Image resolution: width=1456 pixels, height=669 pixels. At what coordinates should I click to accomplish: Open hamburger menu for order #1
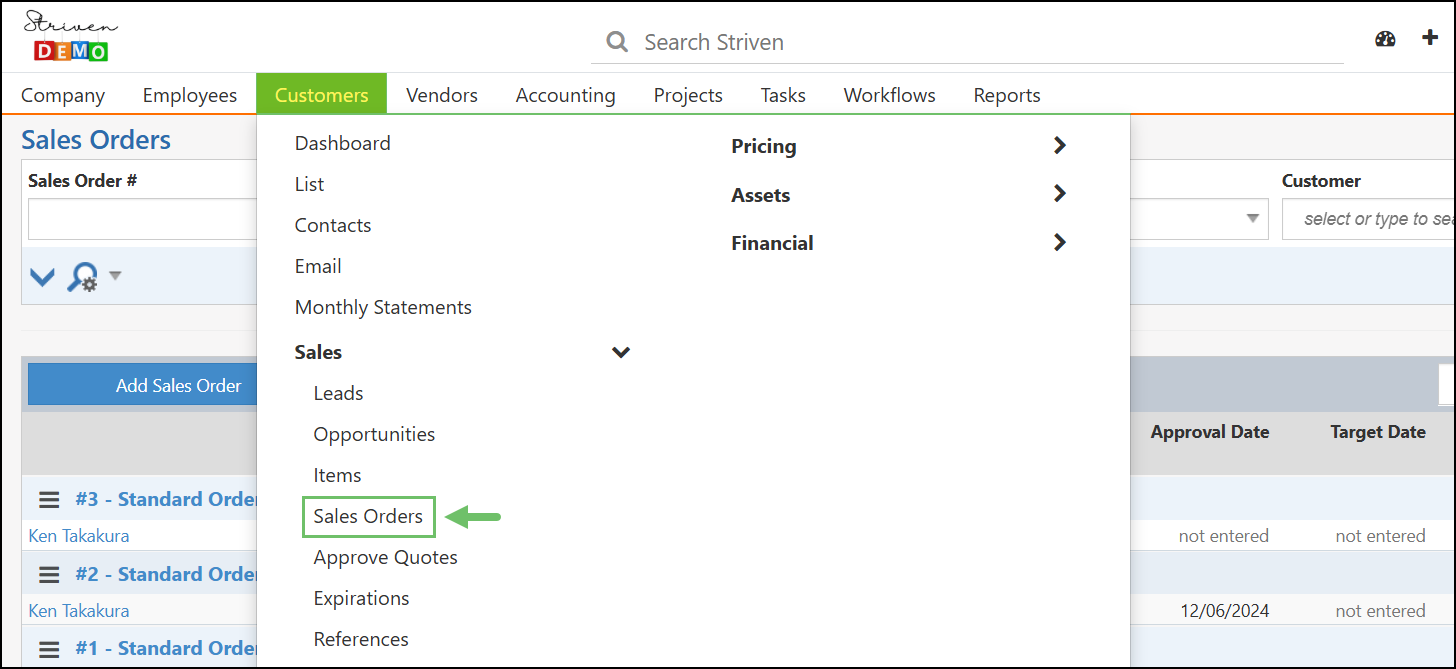[50, 648]
